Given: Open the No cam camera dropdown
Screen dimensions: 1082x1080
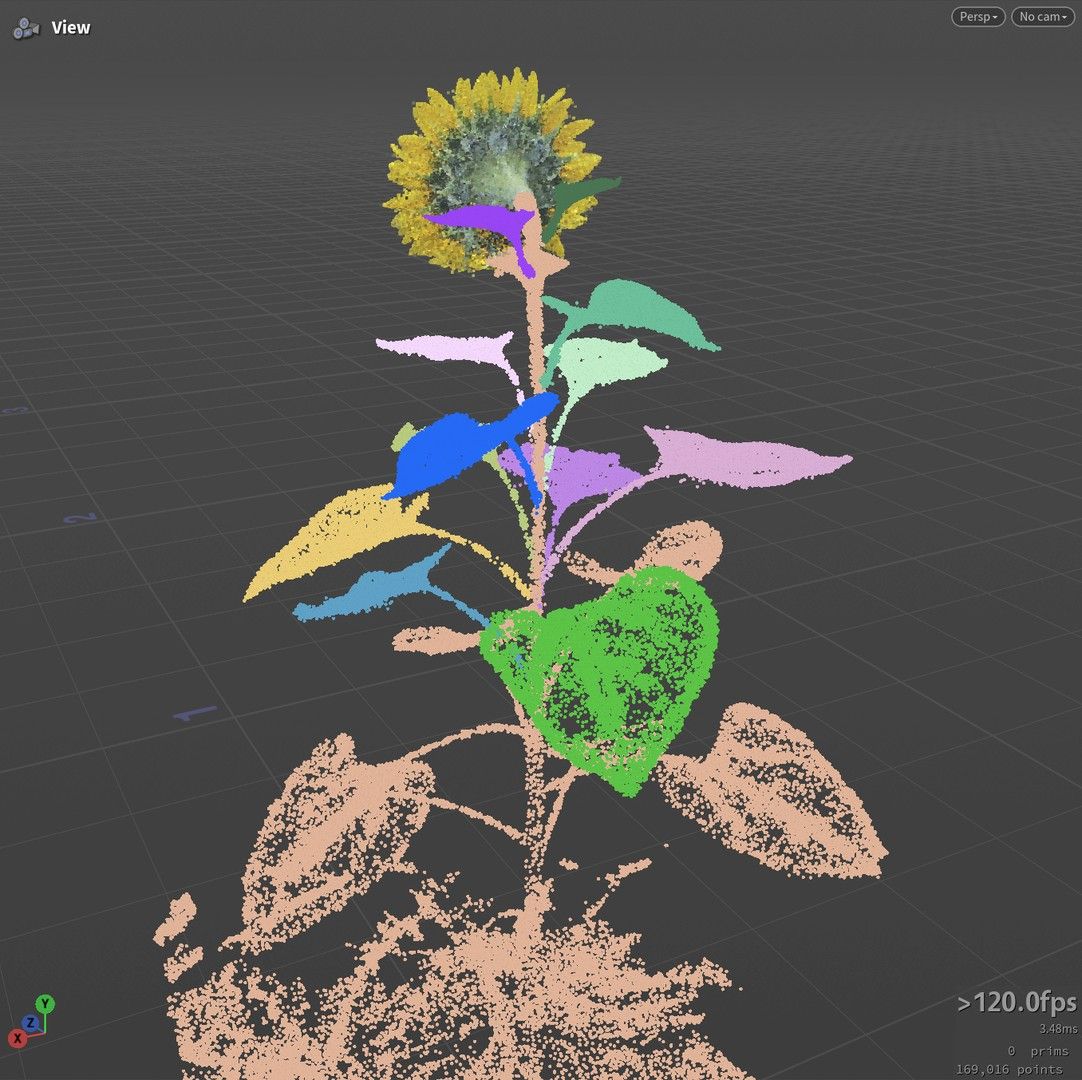Looking at the screenshot, I should 1043,17.
